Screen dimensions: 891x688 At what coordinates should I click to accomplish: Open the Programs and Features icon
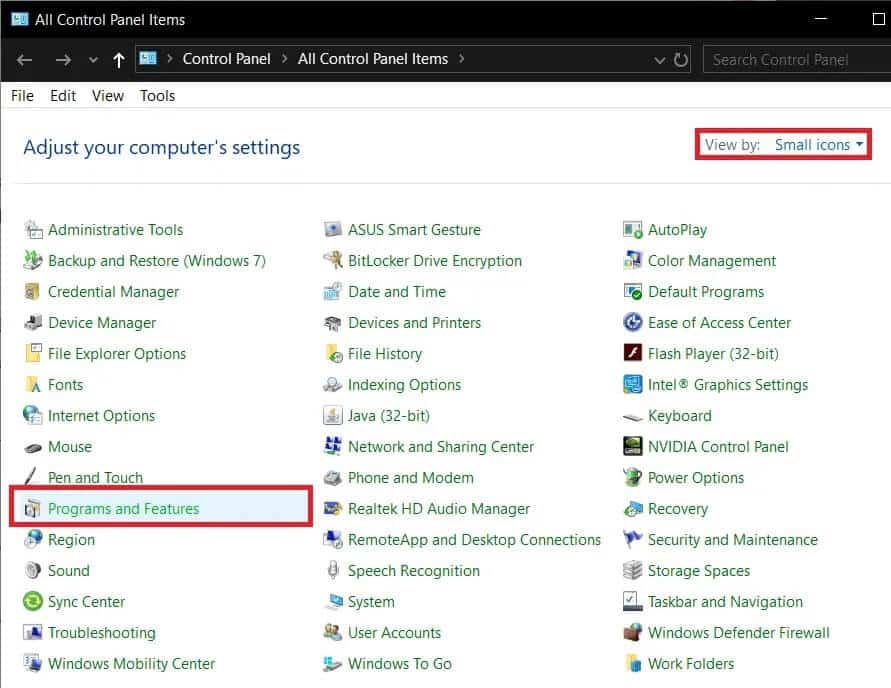33,508
